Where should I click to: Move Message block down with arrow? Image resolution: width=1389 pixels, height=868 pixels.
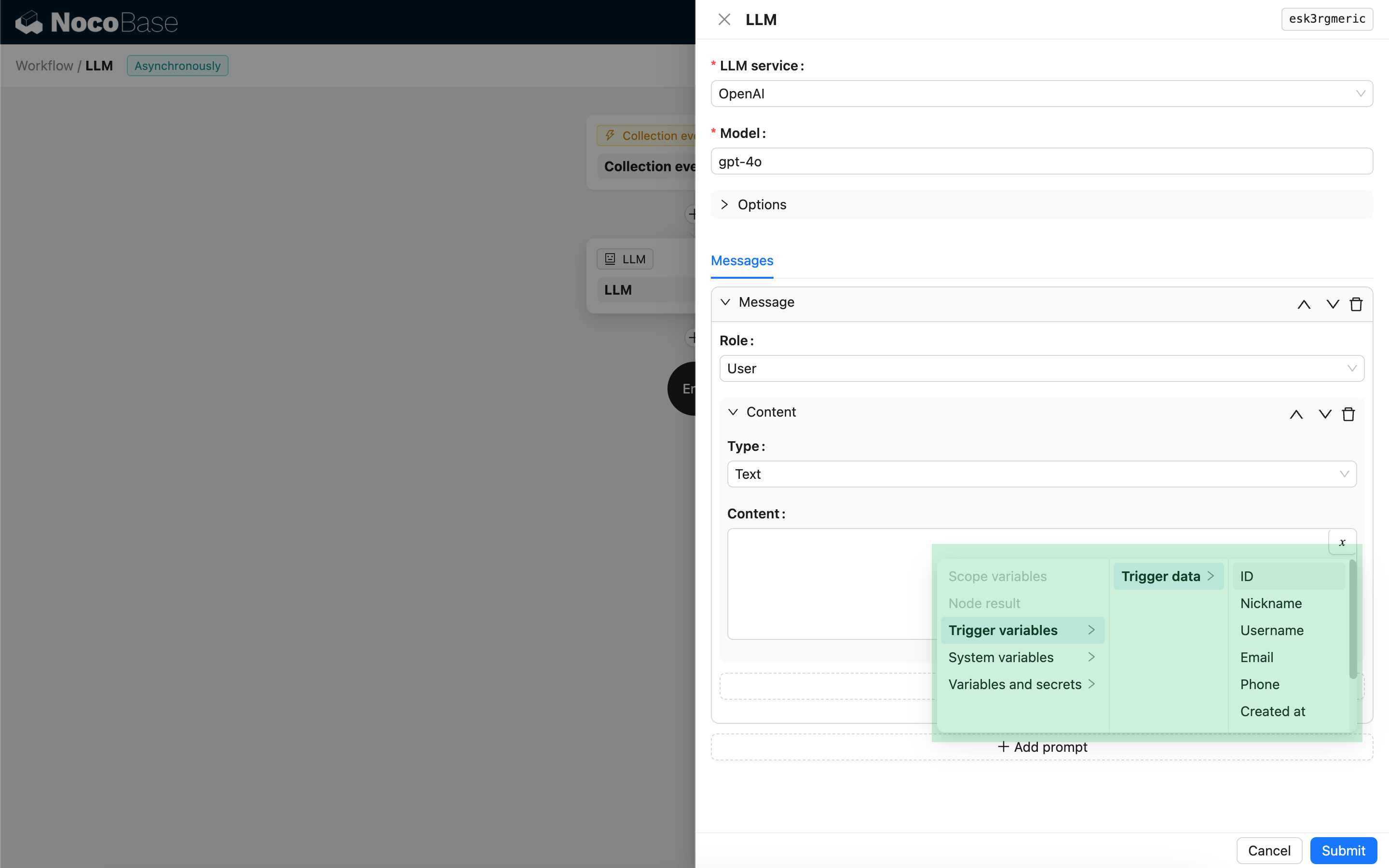point(1332,304)
